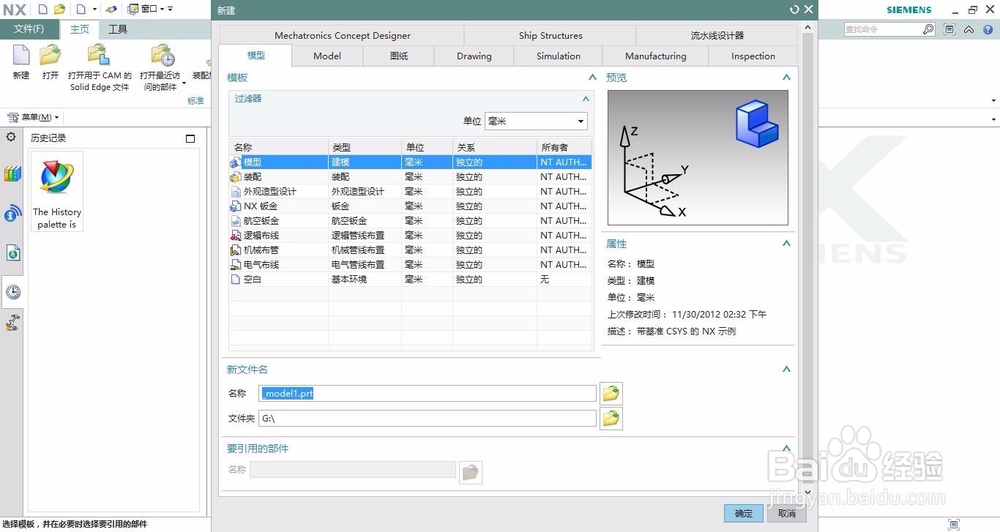Open the Roles icon in sidebar
Viewport: 1000px width, 532px height.
point(13,323)
